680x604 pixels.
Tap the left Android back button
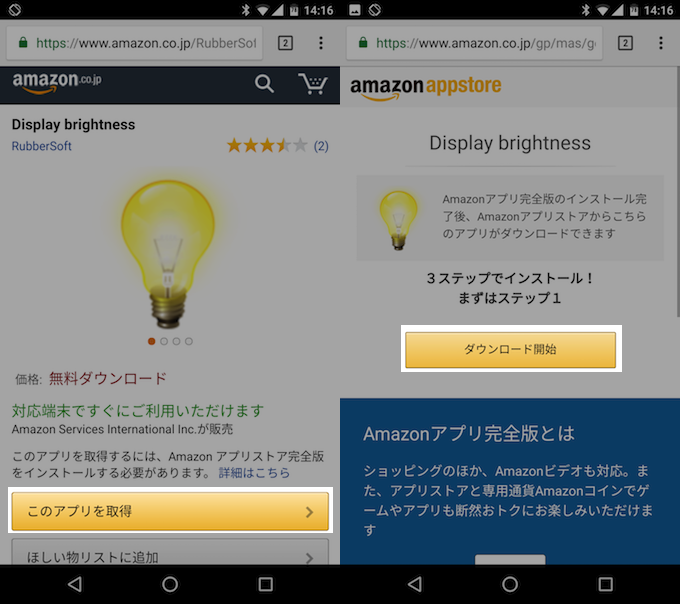tap(75, 584)
